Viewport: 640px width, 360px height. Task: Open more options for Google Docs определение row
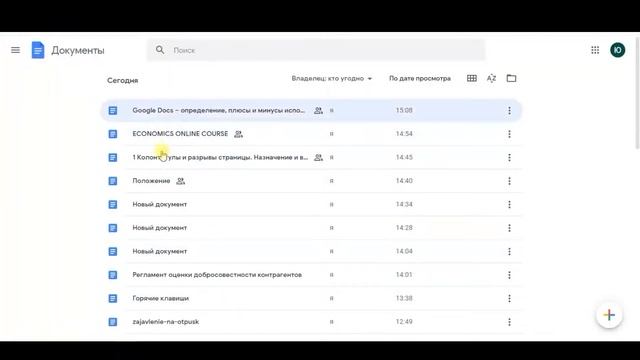pos(509,111)
